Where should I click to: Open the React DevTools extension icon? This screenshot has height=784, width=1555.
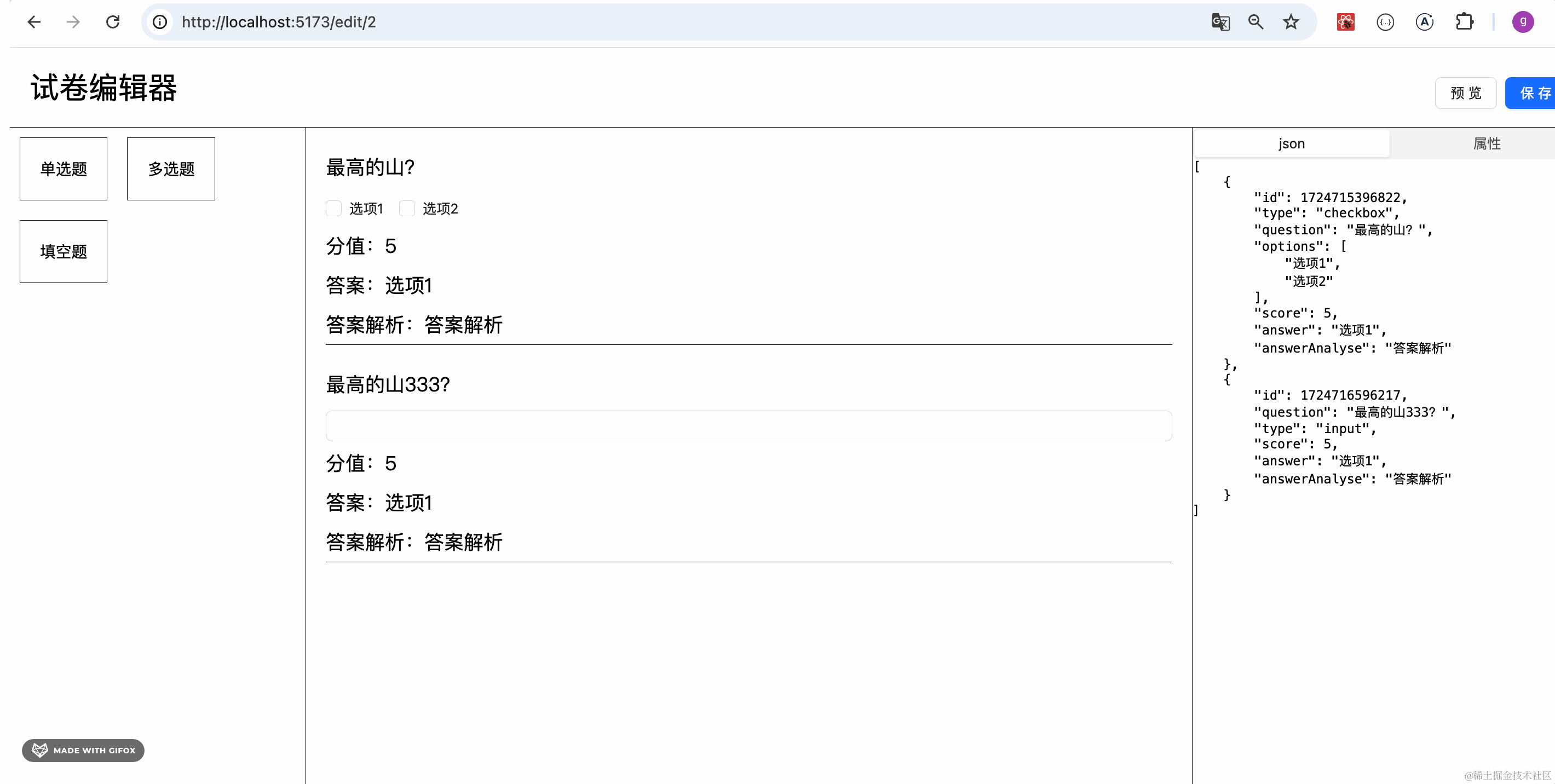[x=1345, y=22]
